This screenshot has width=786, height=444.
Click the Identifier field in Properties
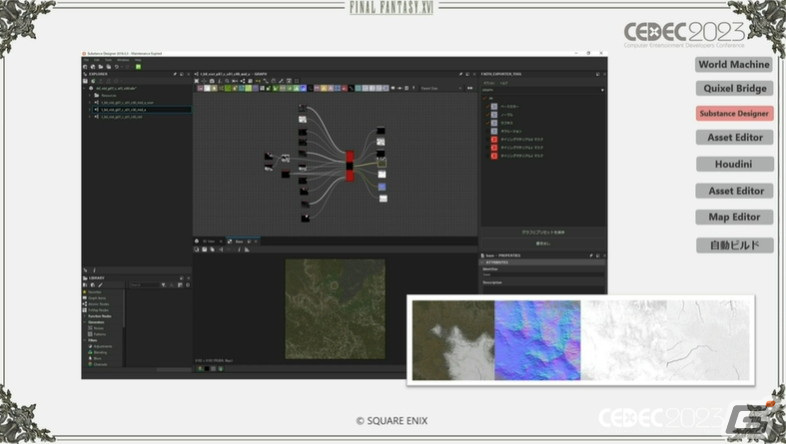pyautogui.click(x=543, y=275)
